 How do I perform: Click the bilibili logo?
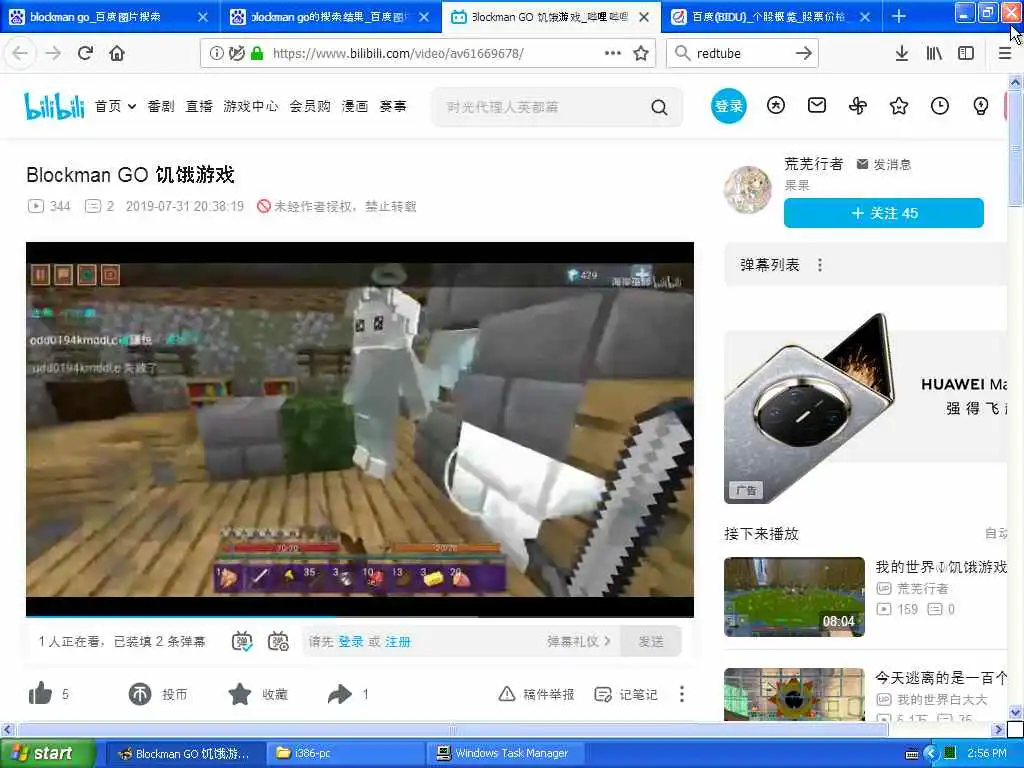(x=54, y=106)
